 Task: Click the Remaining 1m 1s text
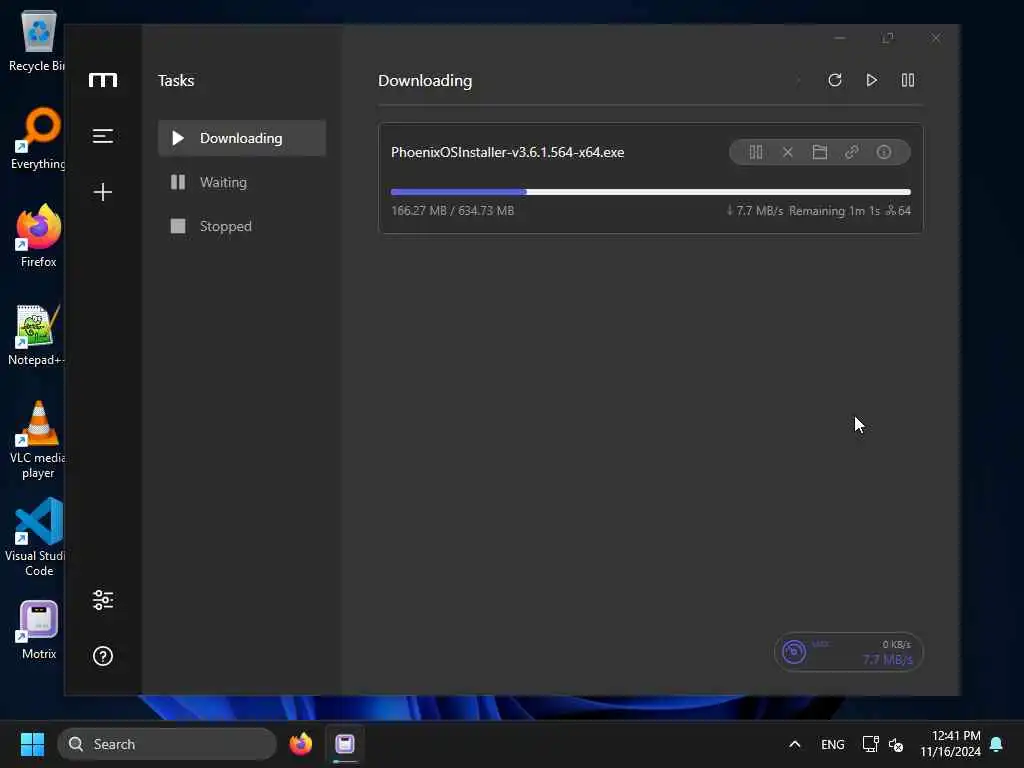(x=834, y=210)
